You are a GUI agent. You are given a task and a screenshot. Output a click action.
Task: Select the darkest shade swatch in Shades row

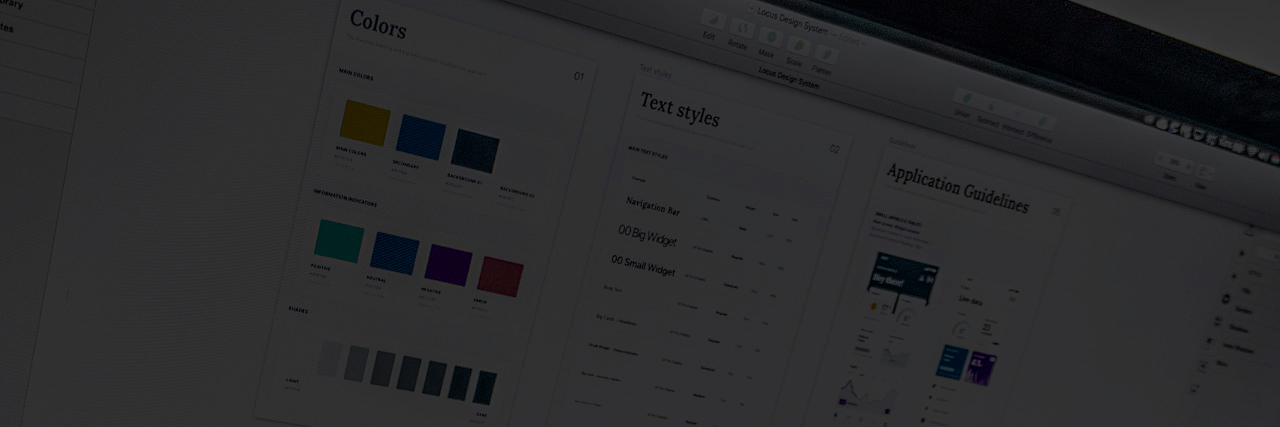click(x=485, y=387)
